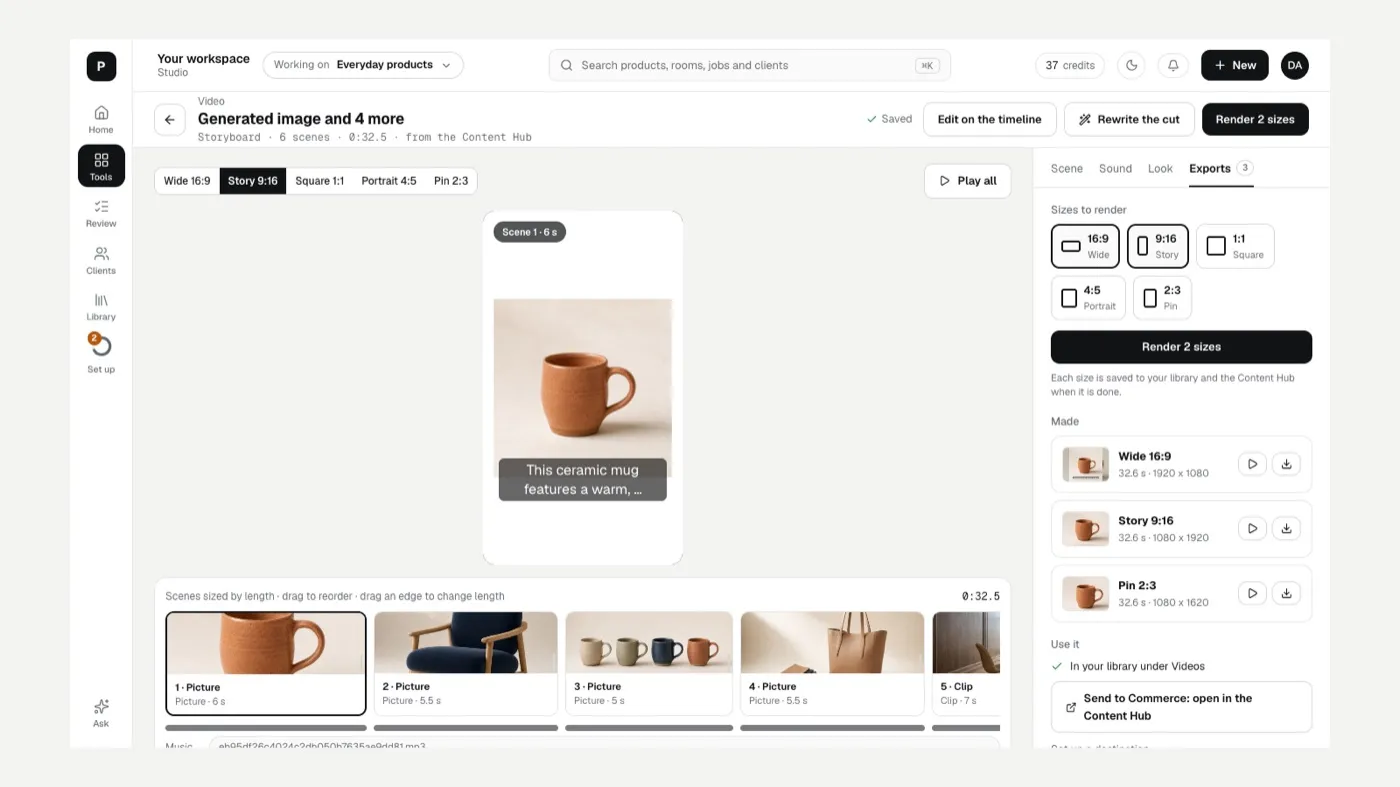Open the Ask assistant
This screenshot has height=787, width=1400.
click(x=101, y=713)
